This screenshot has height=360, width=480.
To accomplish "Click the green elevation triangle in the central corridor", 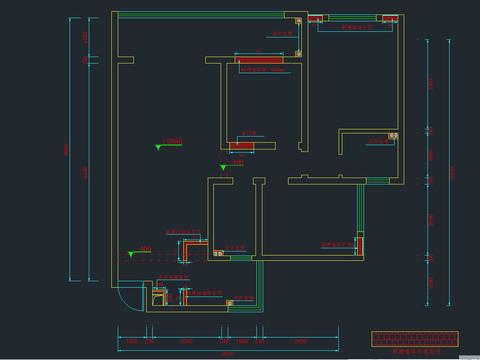I will [223, 167].
